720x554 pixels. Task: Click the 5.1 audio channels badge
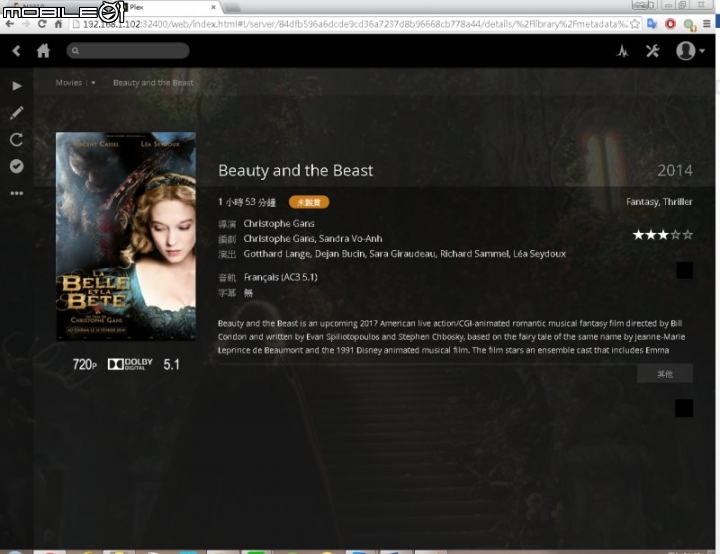click(171, 365)
